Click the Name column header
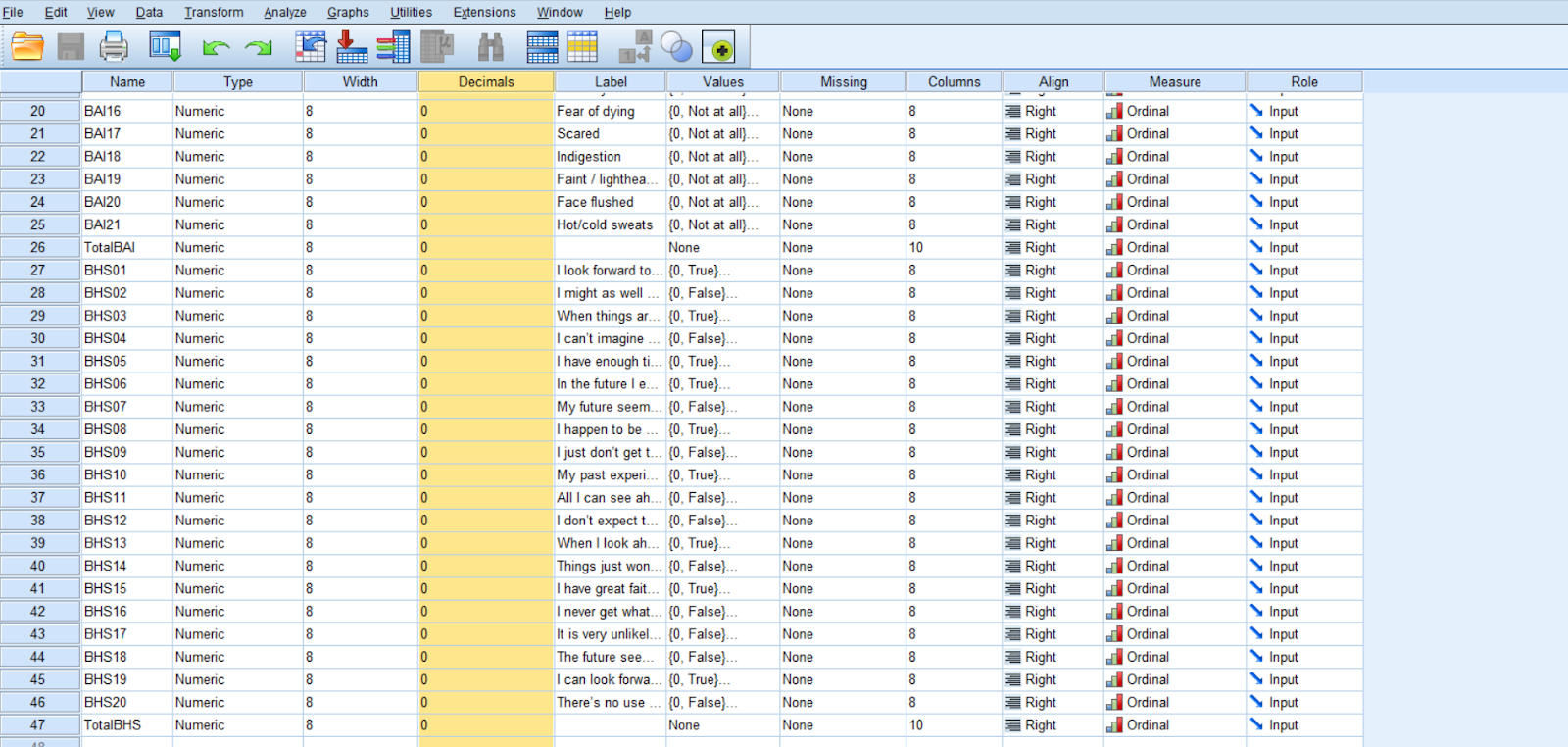 pyautogui.click(x=127, y=81)
